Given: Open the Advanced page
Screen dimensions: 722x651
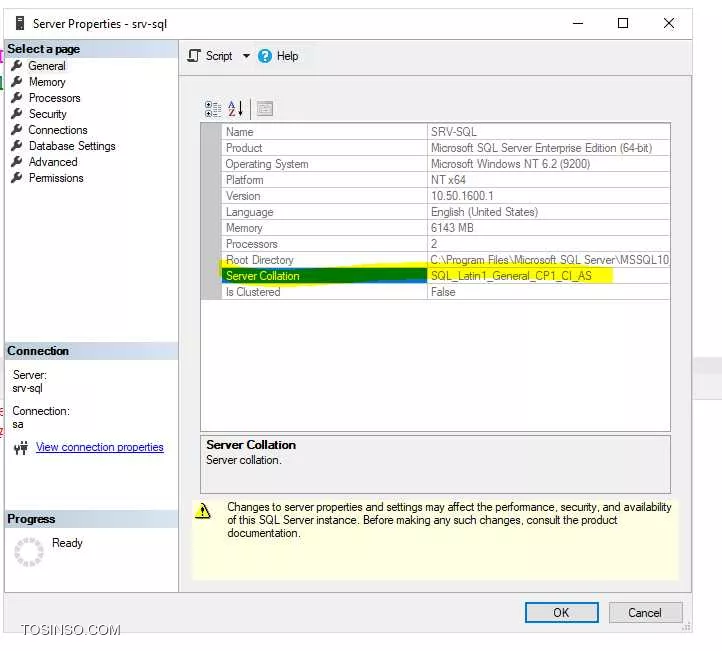Looking at the screenshot, I should coord(53,162).
